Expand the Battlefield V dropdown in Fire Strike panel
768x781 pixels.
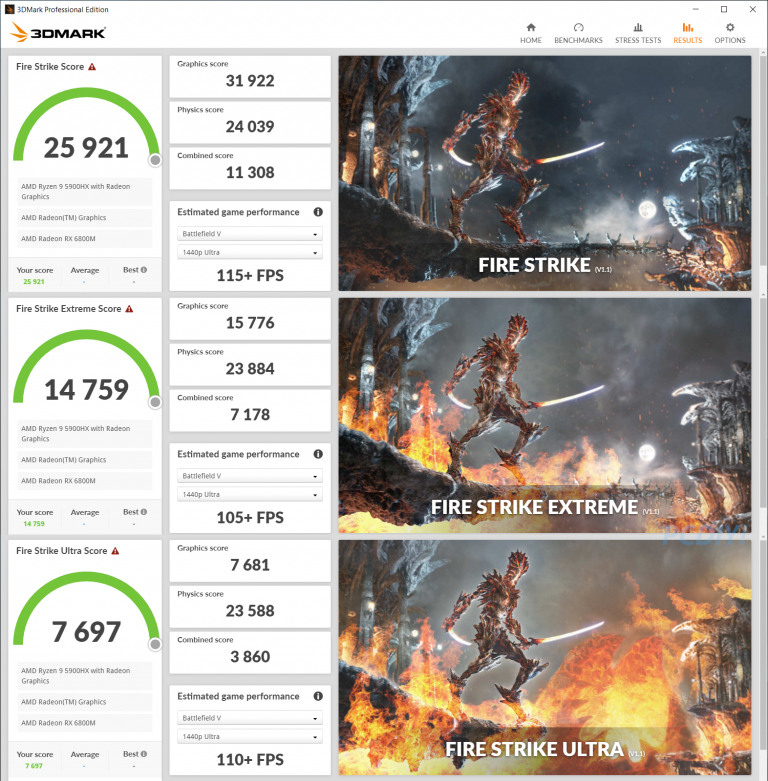[250, 234]
